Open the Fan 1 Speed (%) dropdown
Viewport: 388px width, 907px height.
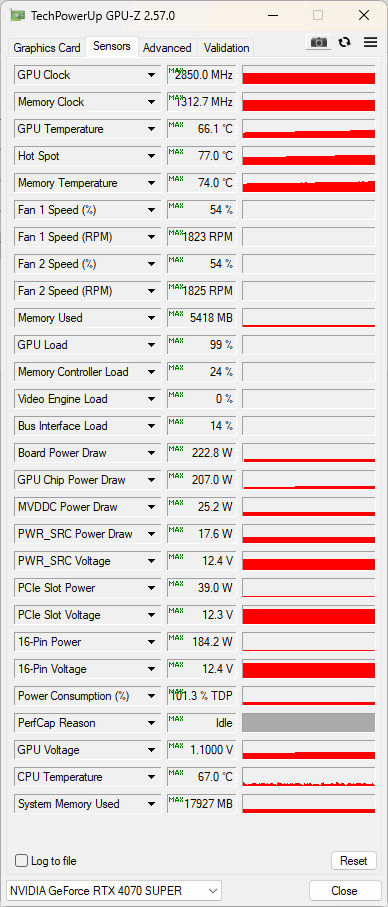pyautogui.click(x=151, y=210)
